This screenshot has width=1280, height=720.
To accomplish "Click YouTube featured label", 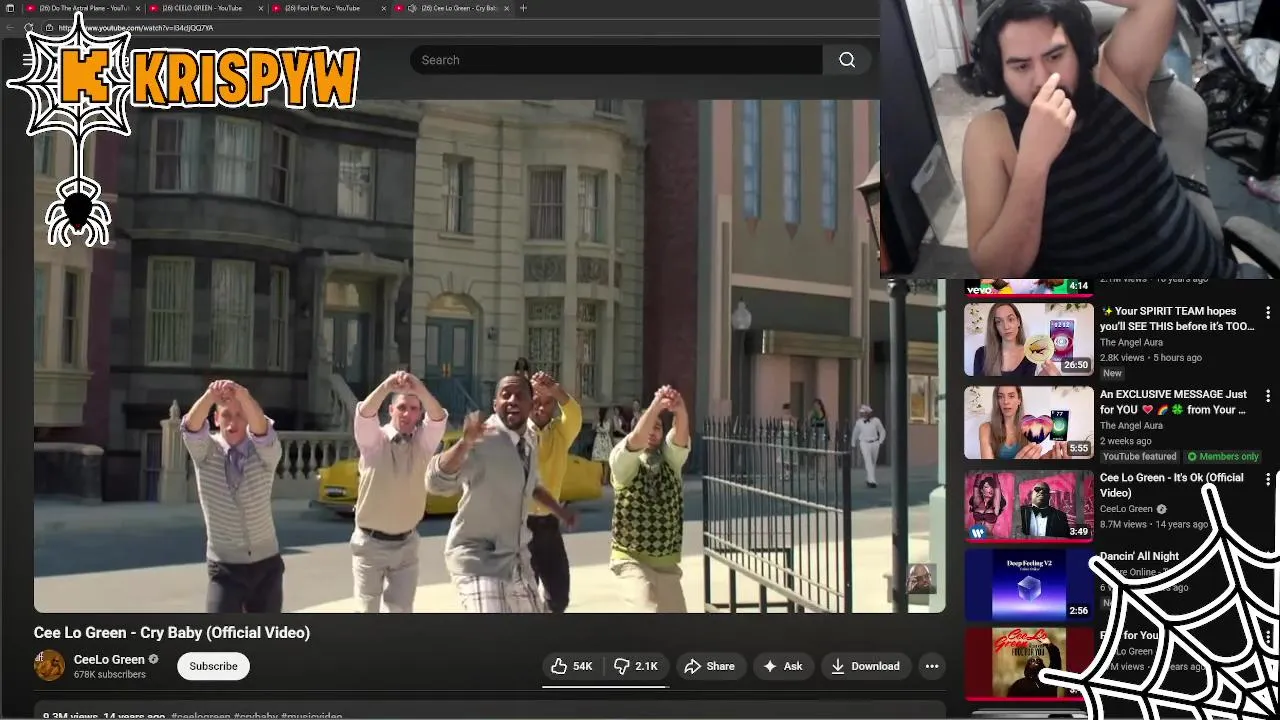I will [x=1139, y=457].
